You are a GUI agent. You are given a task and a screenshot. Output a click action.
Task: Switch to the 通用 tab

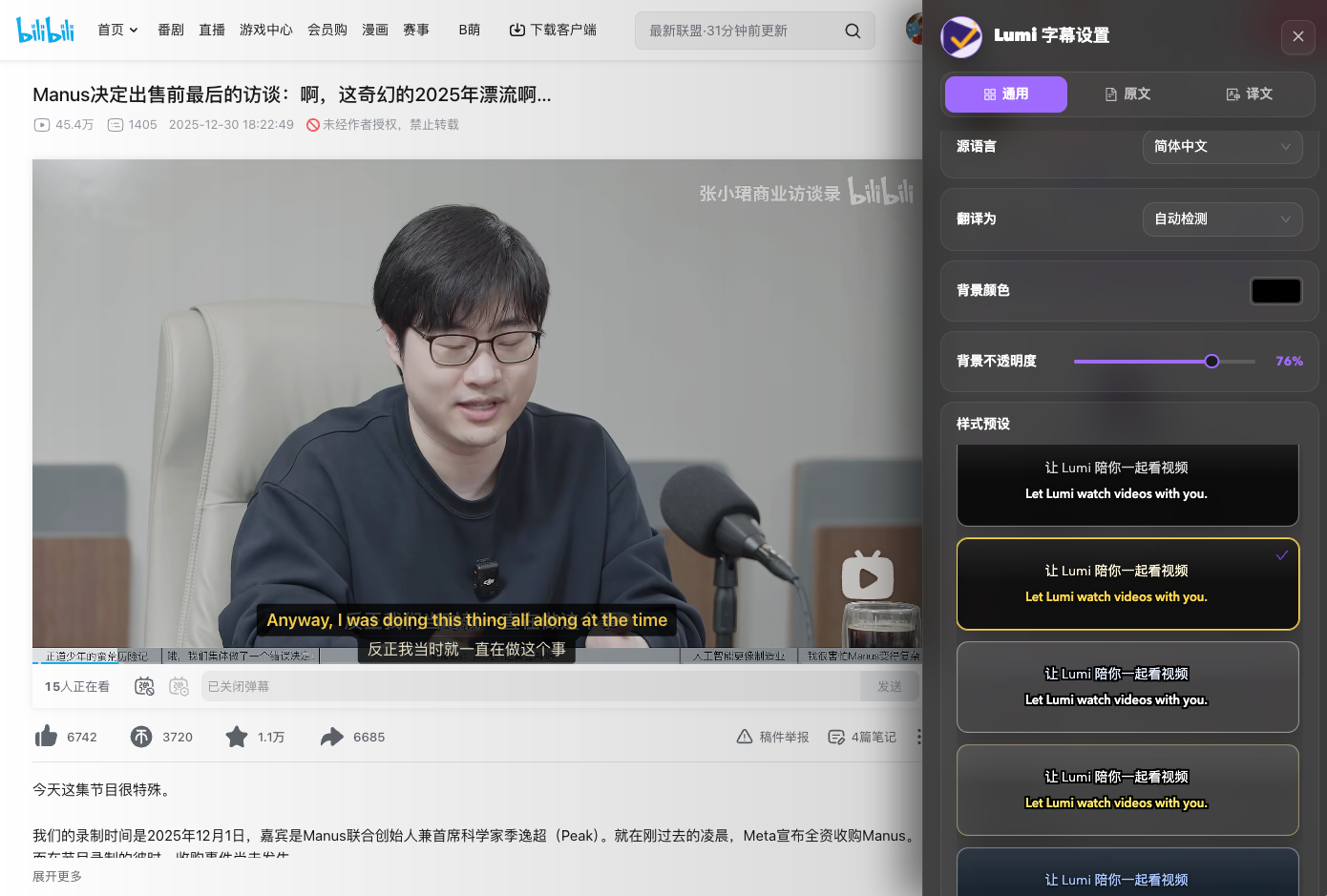point(1006,94)
